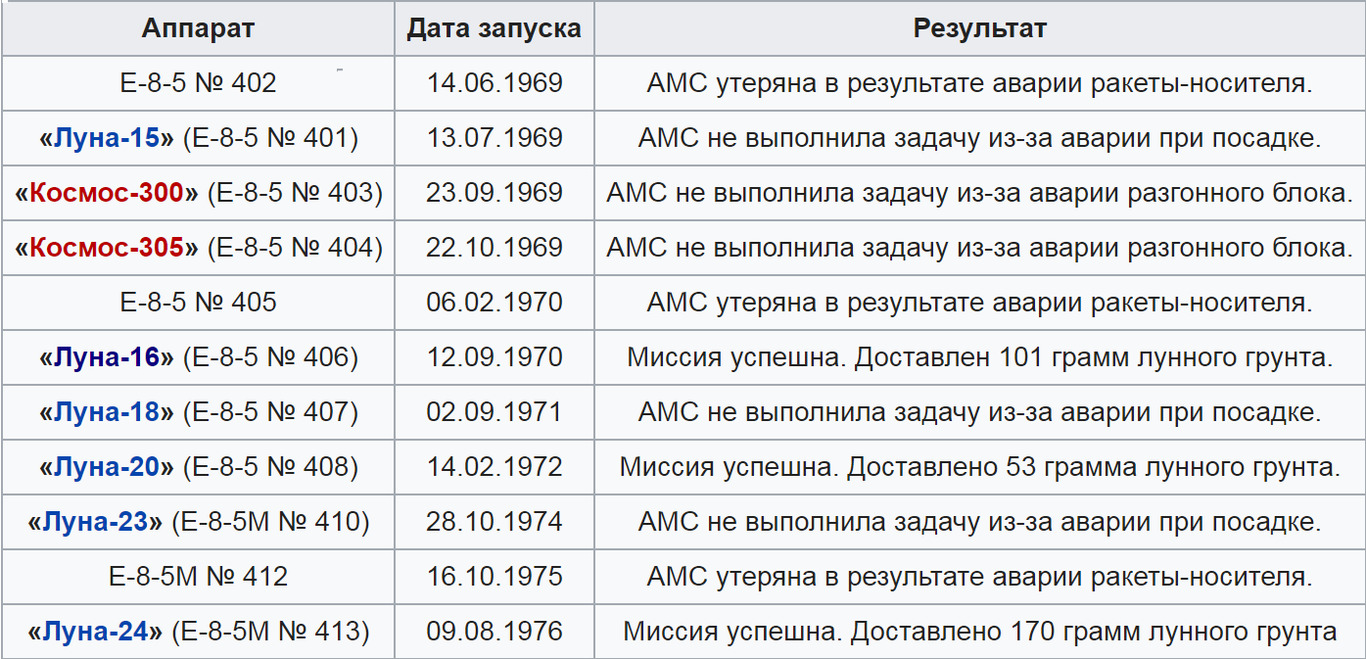
Task: Click the Аппарат column header
Action: (x=198, y=28)
